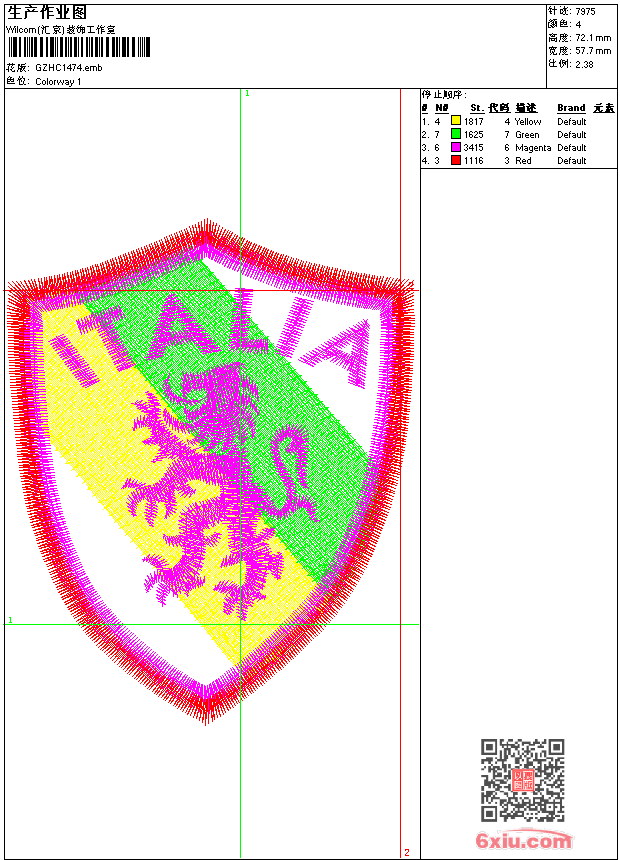Viewport: 620px width, 860px height.
Task: Click the QR code above the 6xiu.com logo
Action: [x=523, y=780]
